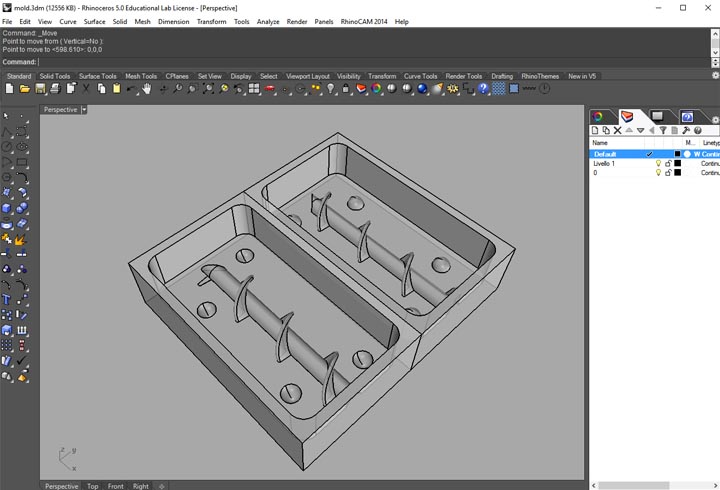Select the Box solid tool icon
This screenshot has height=490, width=720.
(6, 208)
